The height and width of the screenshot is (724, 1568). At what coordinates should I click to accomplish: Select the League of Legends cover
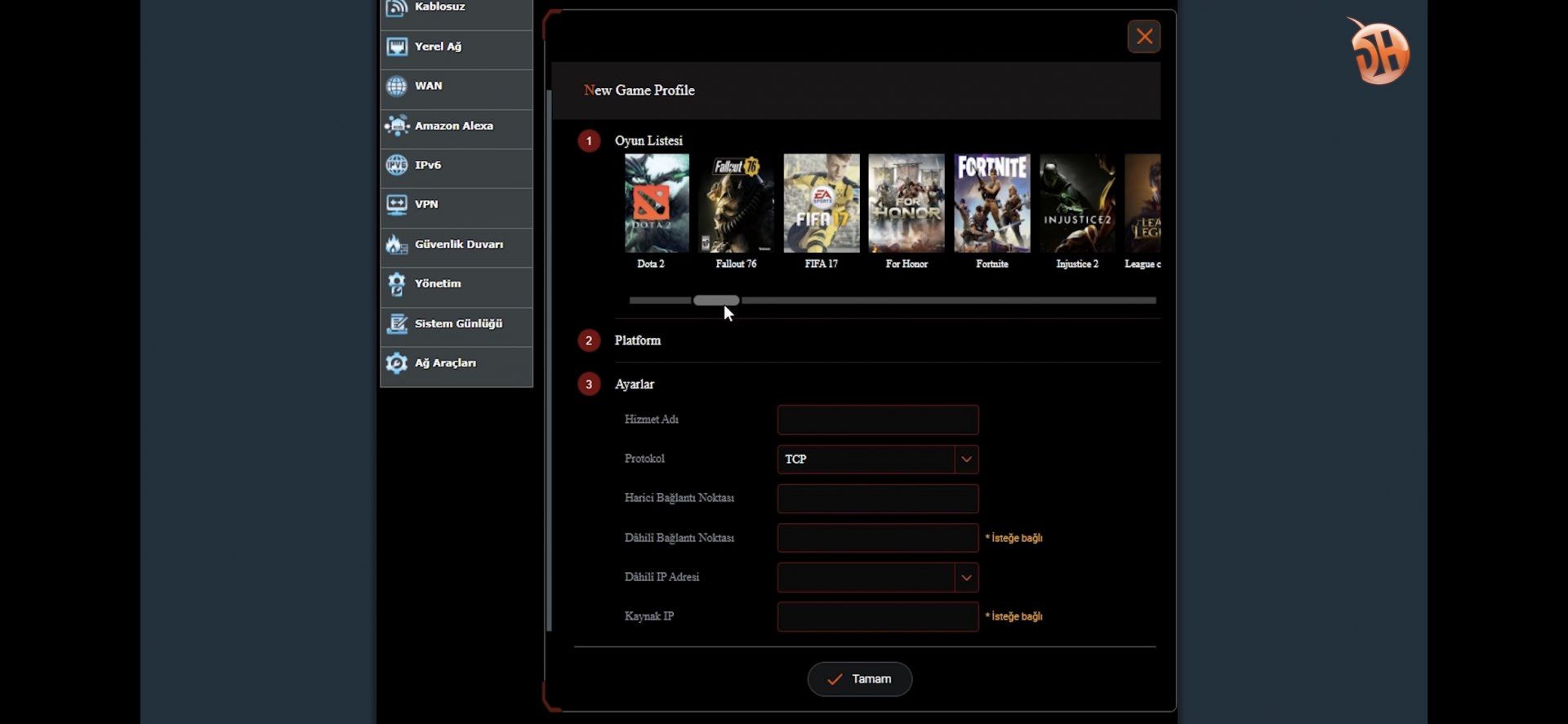click(1143, 203)
